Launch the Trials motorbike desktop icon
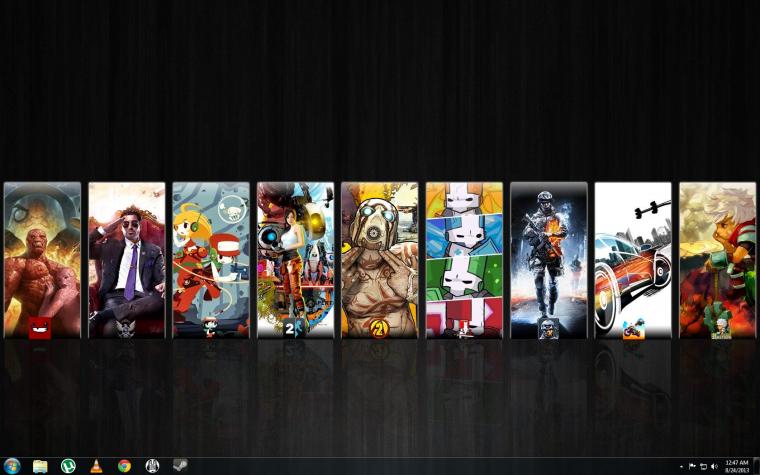 tap(633, 329)
